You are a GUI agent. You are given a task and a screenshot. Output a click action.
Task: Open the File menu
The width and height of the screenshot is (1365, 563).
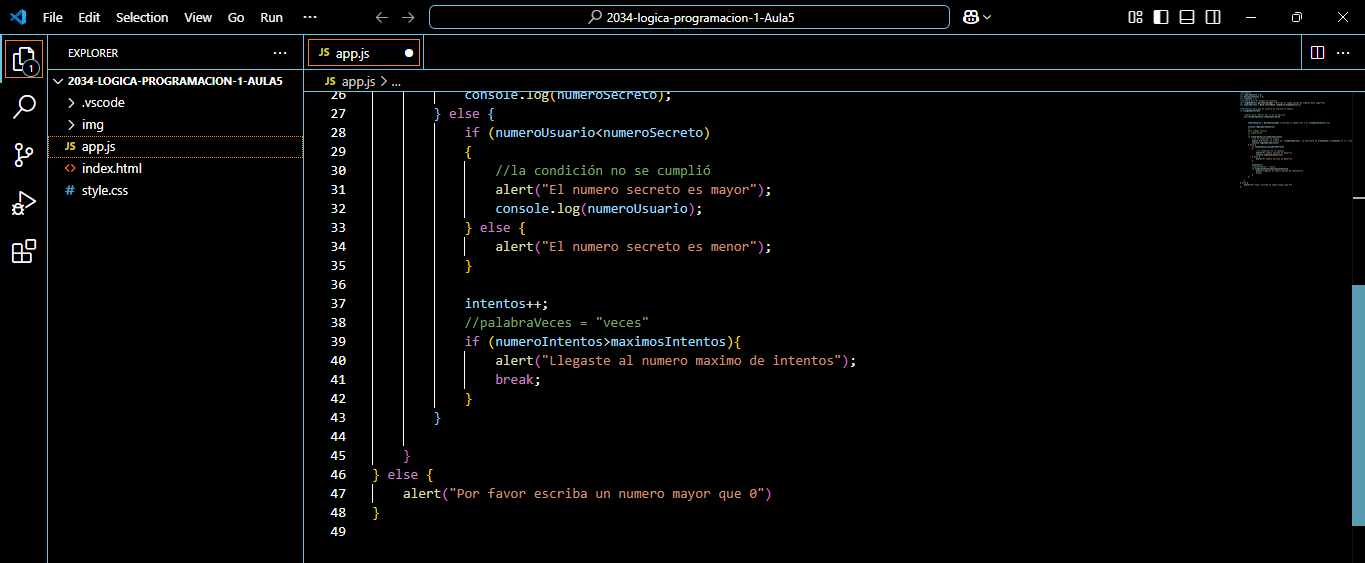coord(53,17)
